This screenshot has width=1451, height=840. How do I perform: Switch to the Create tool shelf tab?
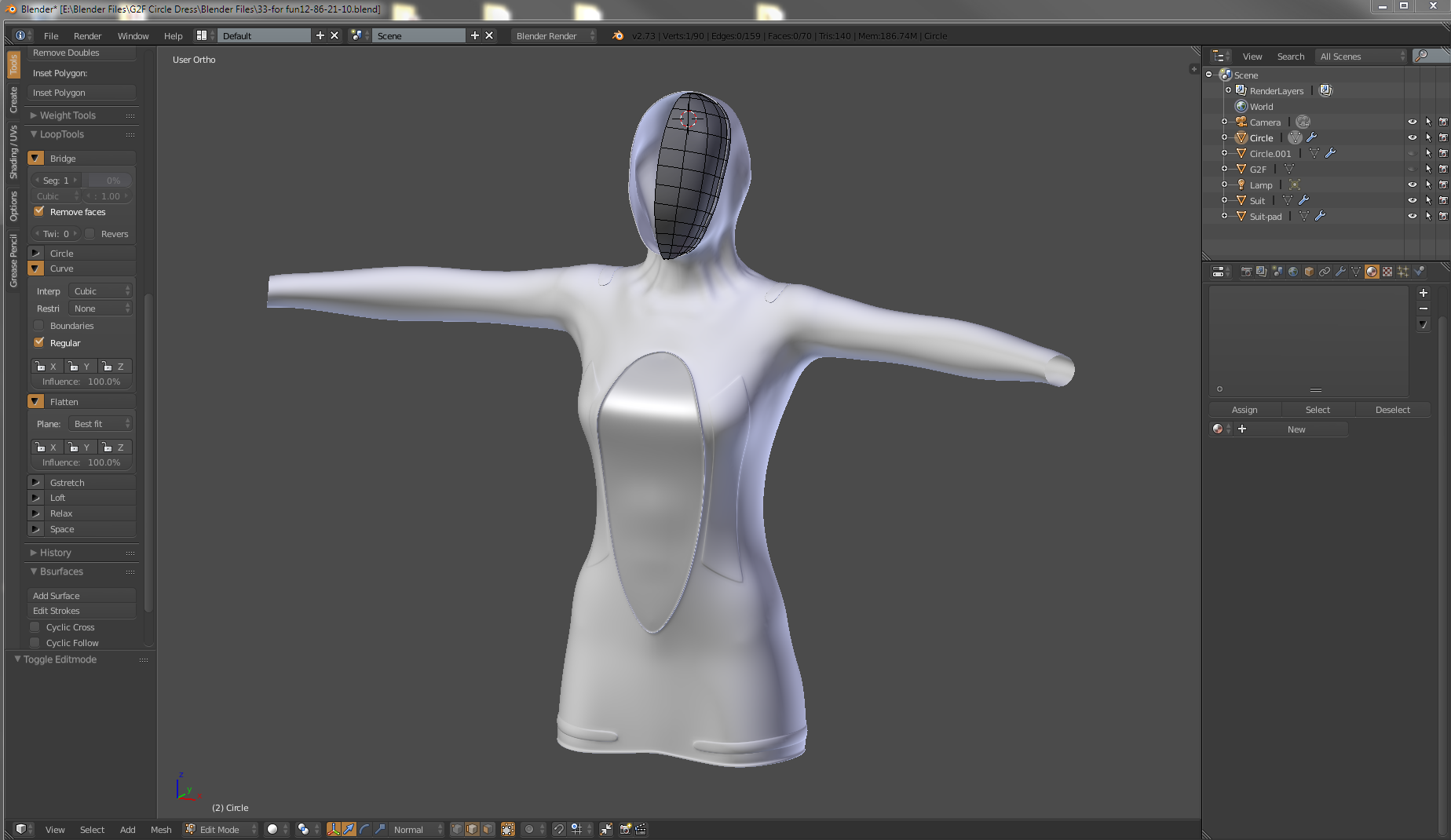13,100
